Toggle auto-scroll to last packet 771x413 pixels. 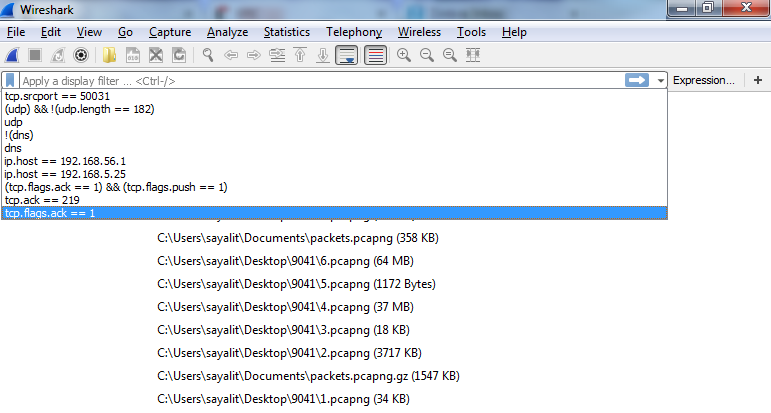[x=347, y=55]
